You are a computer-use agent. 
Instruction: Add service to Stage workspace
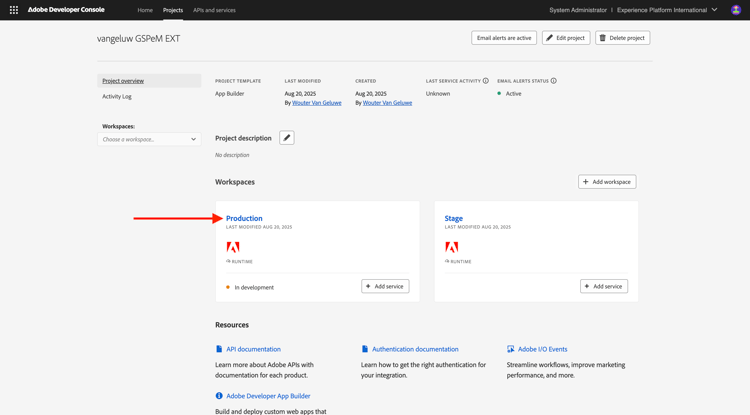point(604,286)
